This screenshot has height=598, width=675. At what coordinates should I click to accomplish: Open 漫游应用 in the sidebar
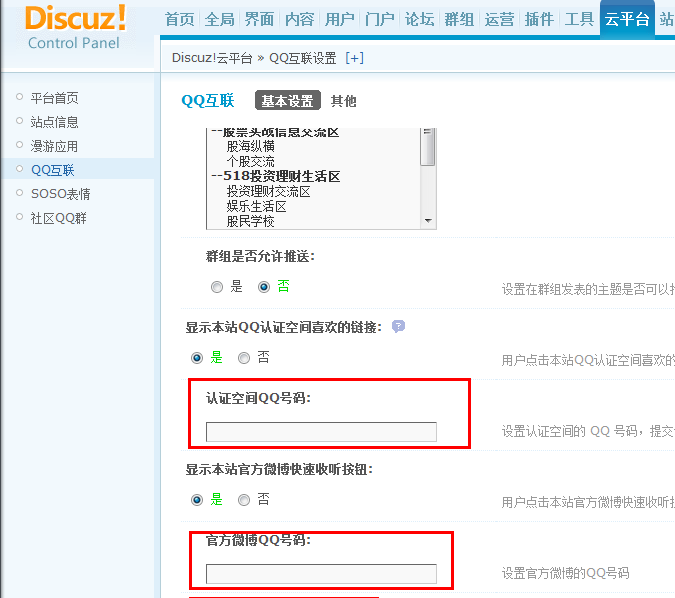[x=54, y=146]
